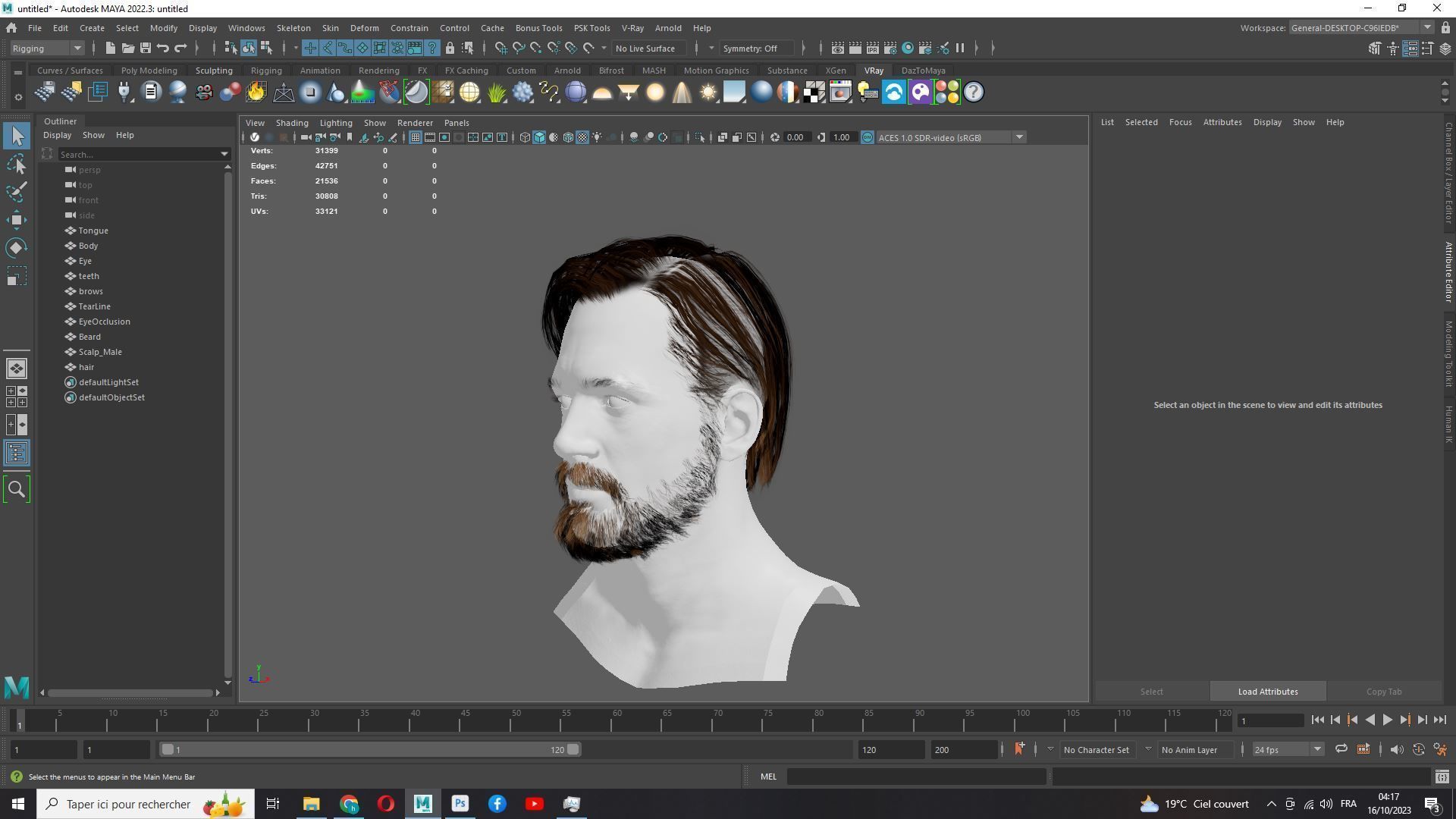Click the V-Ray Chaos Cloud shelf icon

tap(893, 93)
